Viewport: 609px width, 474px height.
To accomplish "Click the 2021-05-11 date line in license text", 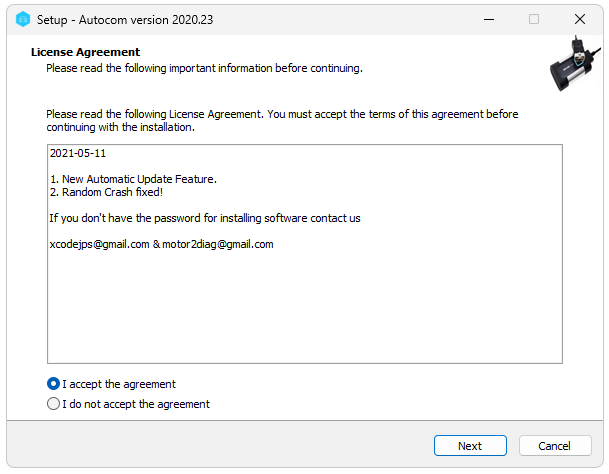I will coord(78,153).
